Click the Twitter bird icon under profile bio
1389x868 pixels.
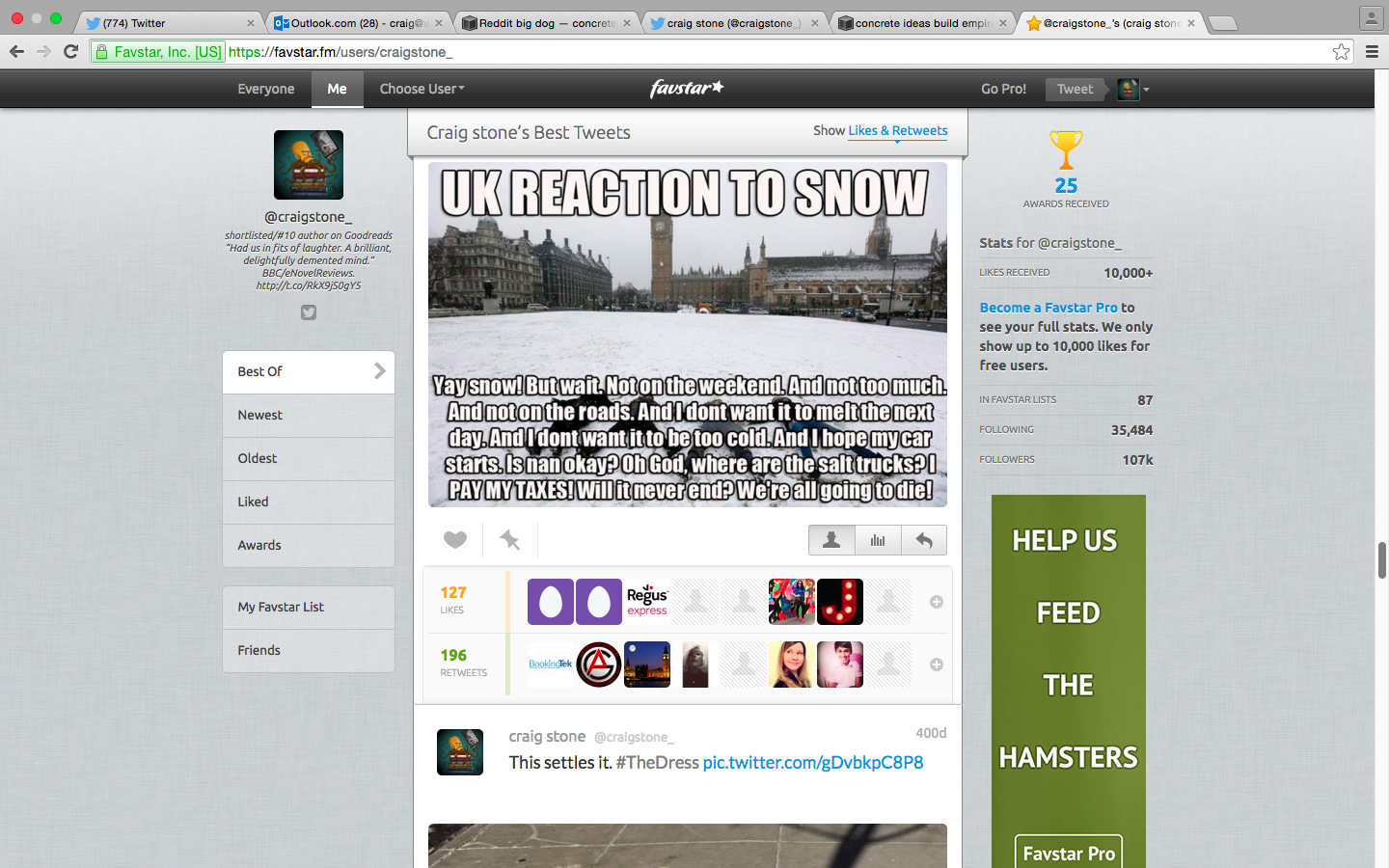pos(309,312)
